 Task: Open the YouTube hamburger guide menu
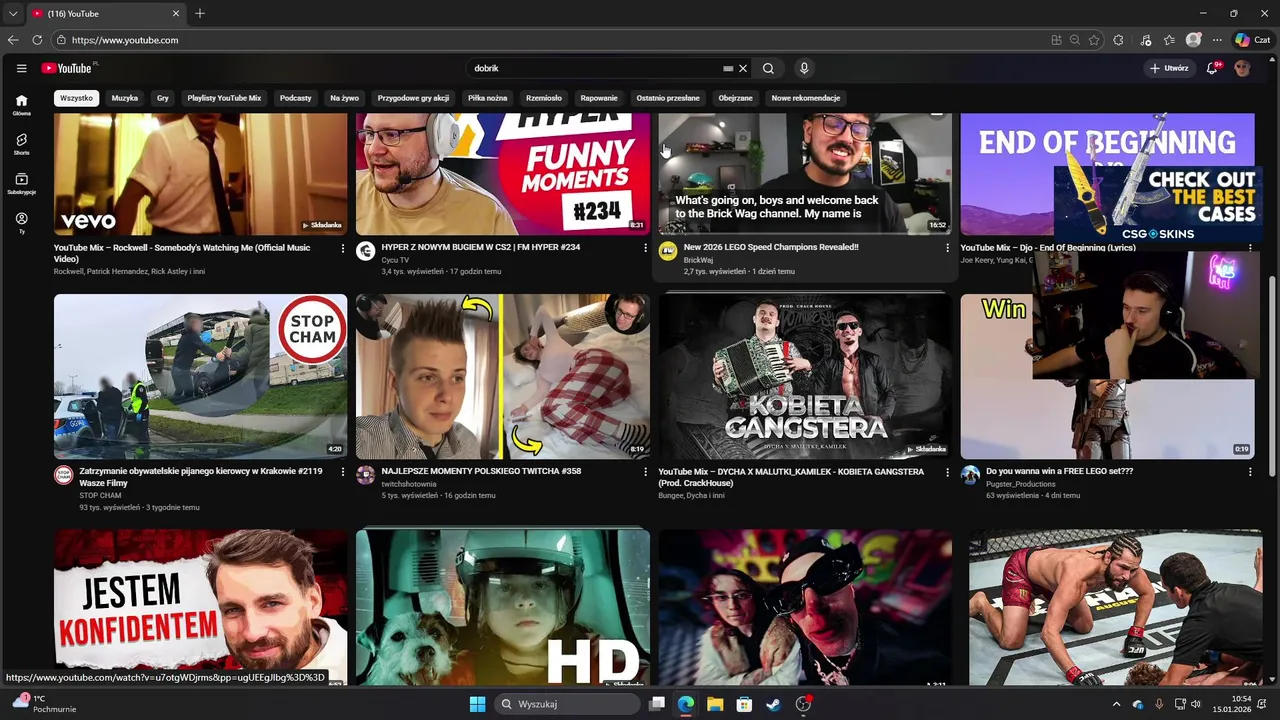[x=21, y=68]
